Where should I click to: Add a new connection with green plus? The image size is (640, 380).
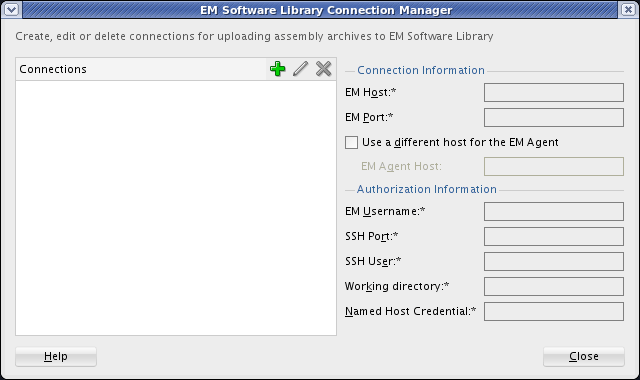click(x=278, y=69)
